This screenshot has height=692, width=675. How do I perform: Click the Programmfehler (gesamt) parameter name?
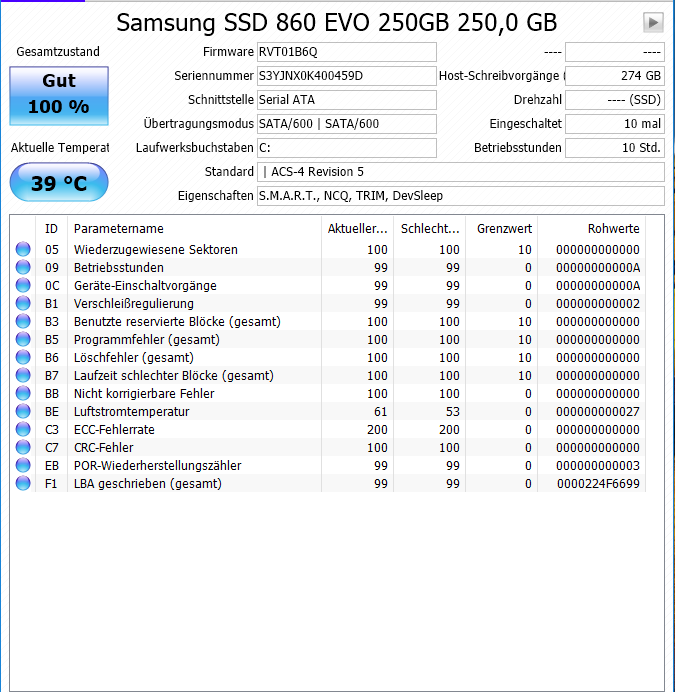pos(147,339)
